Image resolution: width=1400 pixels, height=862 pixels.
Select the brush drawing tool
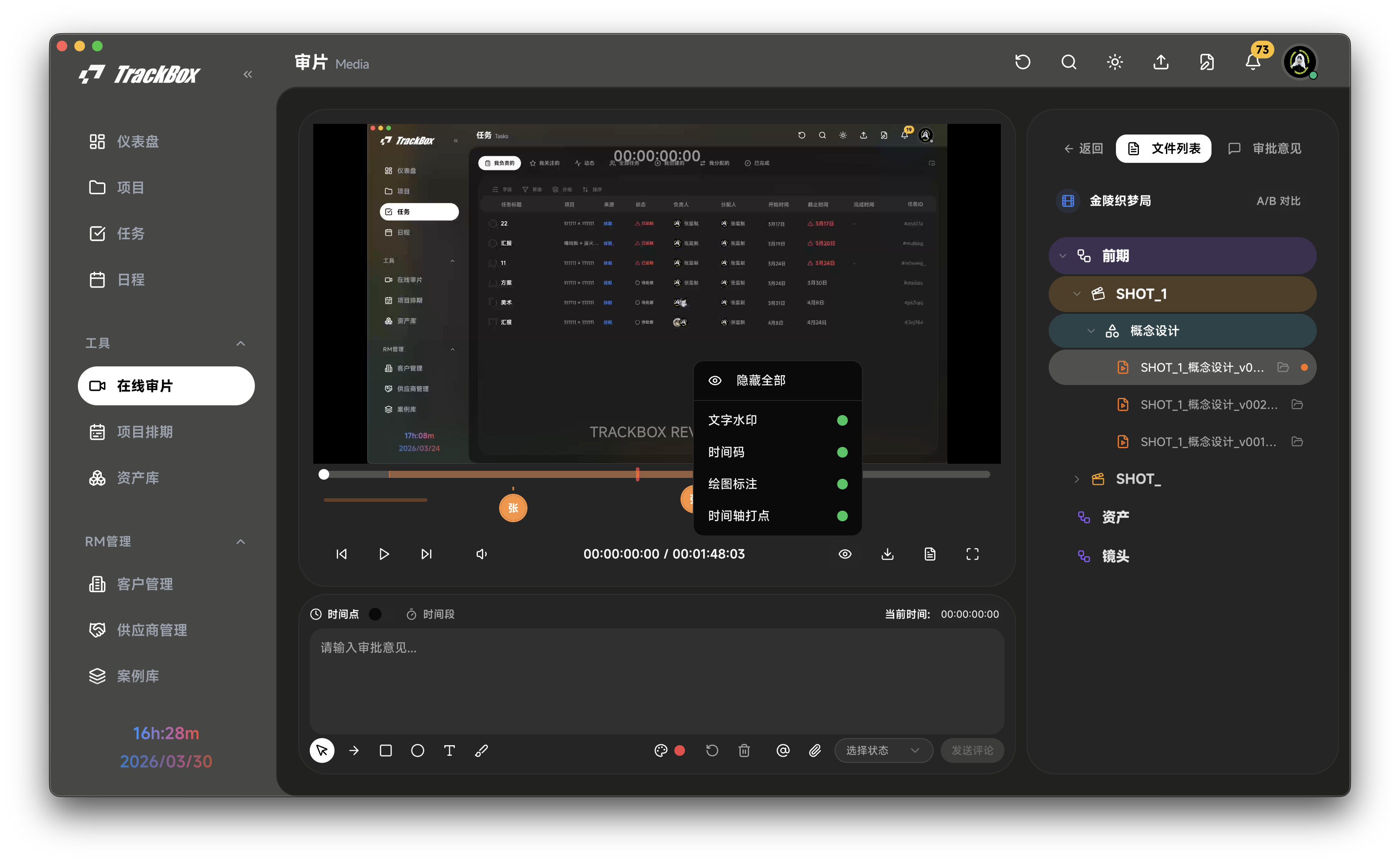[x=482, y=750]
